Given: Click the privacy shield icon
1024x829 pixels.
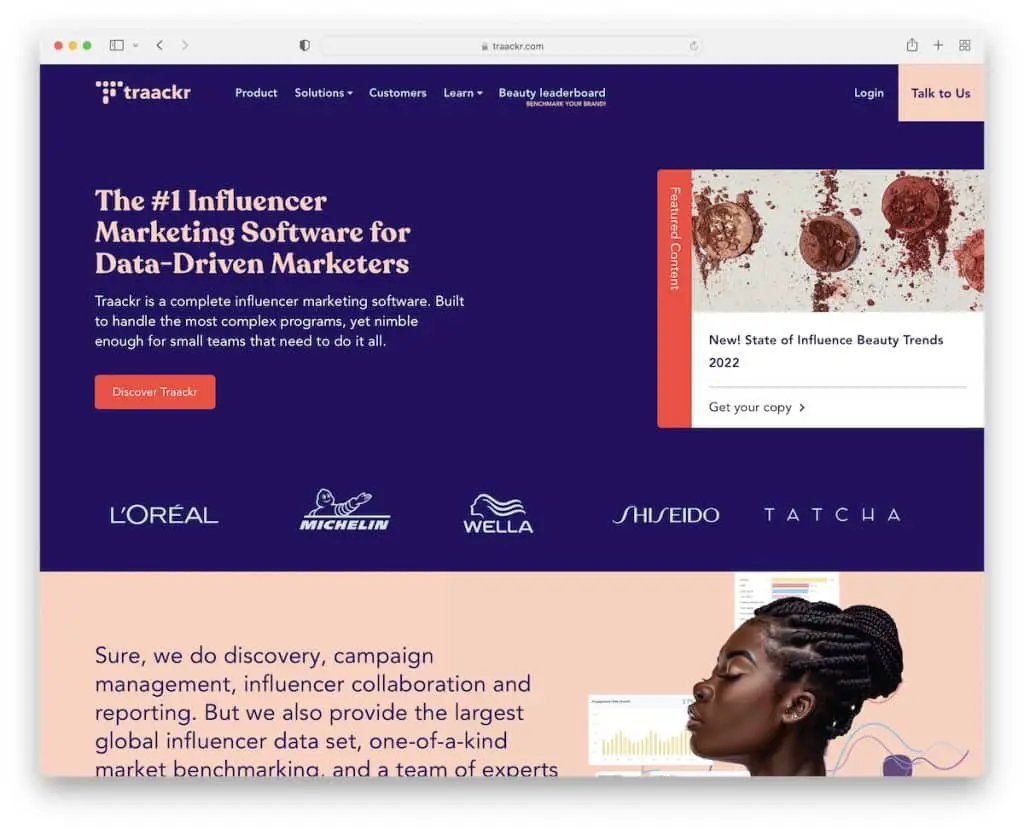Looking at the screenshot, I should pos(305,46).
